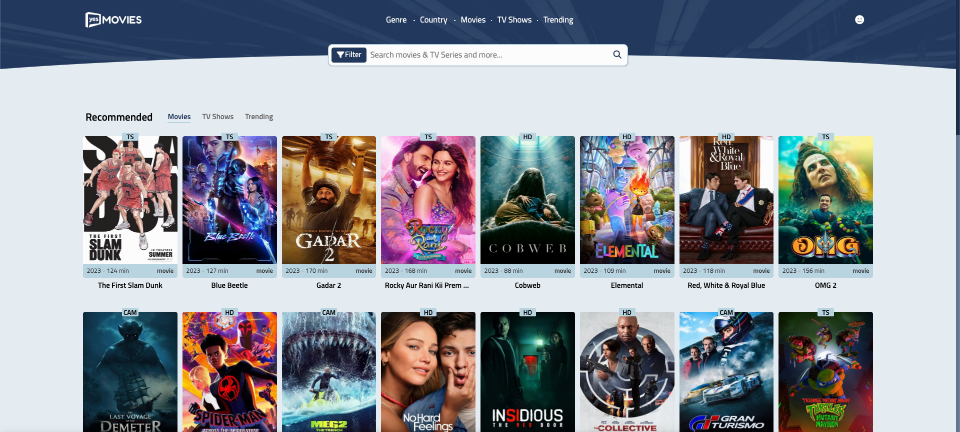Select the Movies tab under Recommended
The image size is (960, 432).
tap(179, 116)
